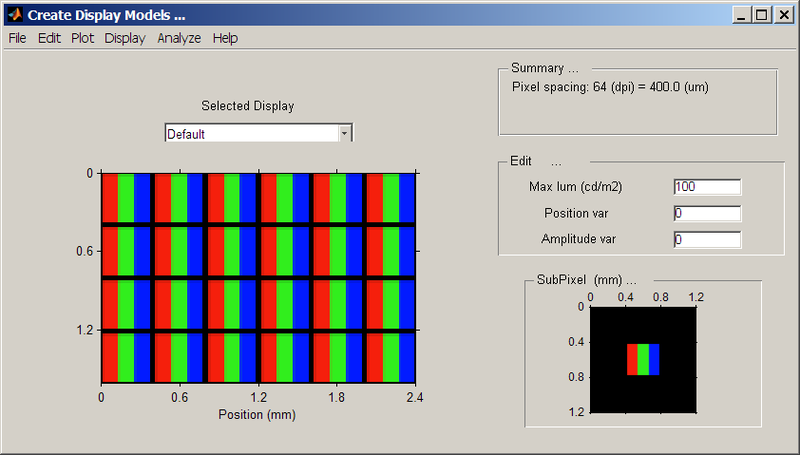Viewport: 800px width, 455px height.
Task: Click green stripe in SubPixel preview
Action: click(x=643, y=359)
